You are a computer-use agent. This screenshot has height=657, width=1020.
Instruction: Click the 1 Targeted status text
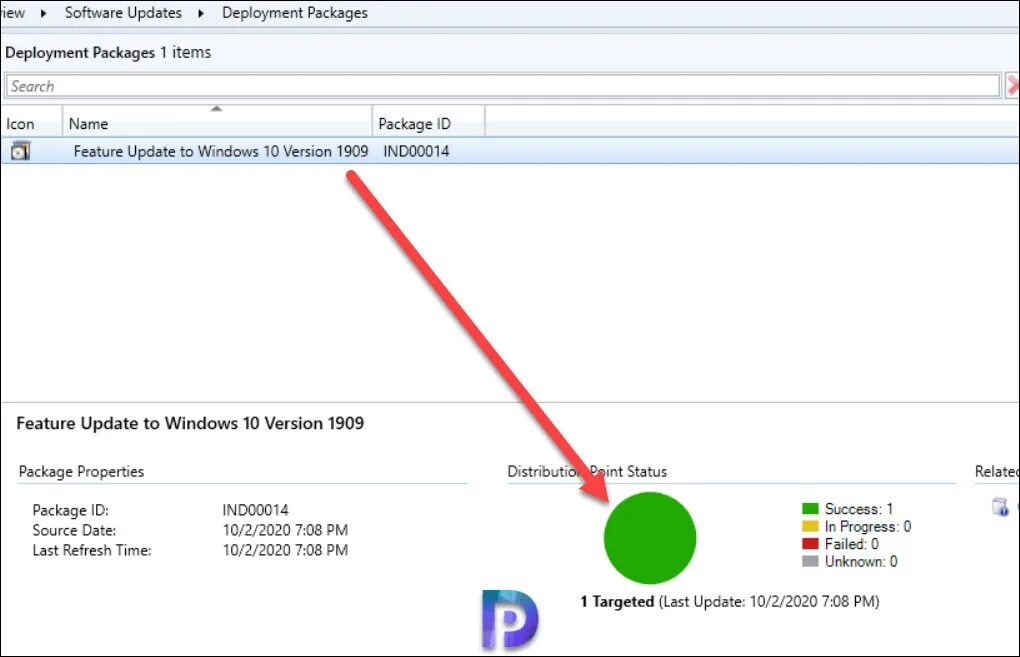[x=617, y=602]
